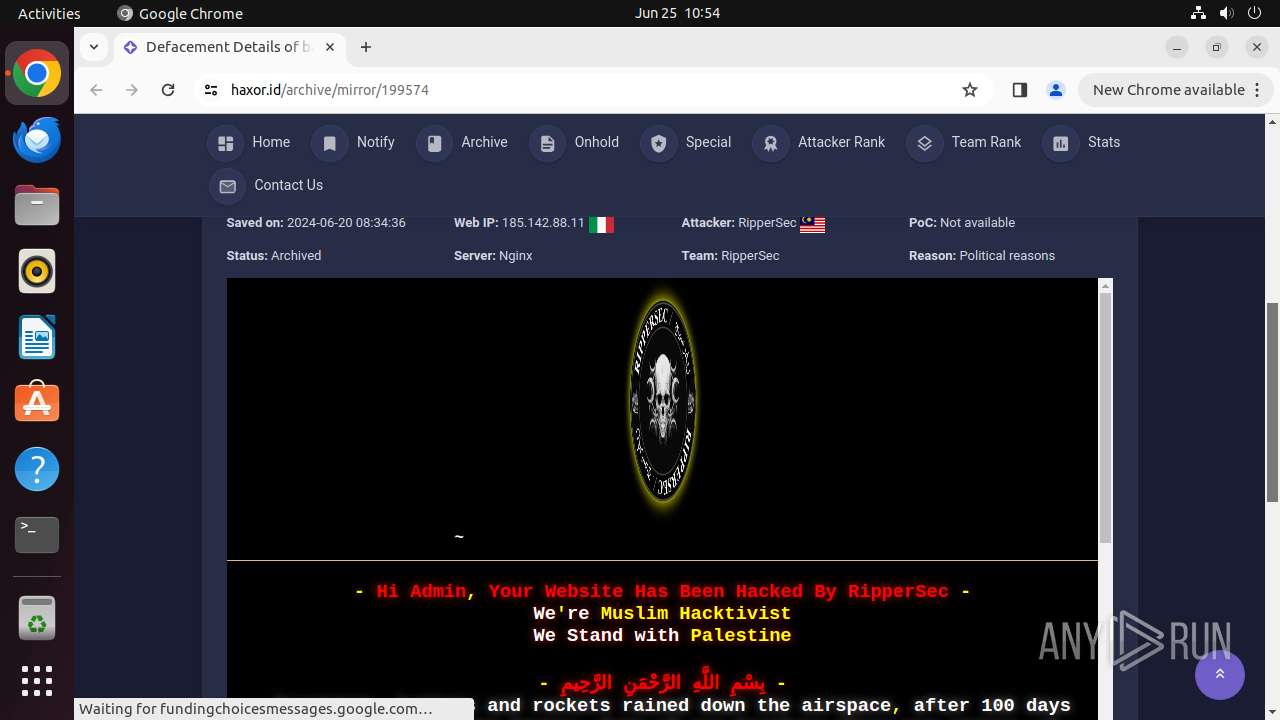
Task: Click Web IP 185.142.88.11 text
Action: 519,223
